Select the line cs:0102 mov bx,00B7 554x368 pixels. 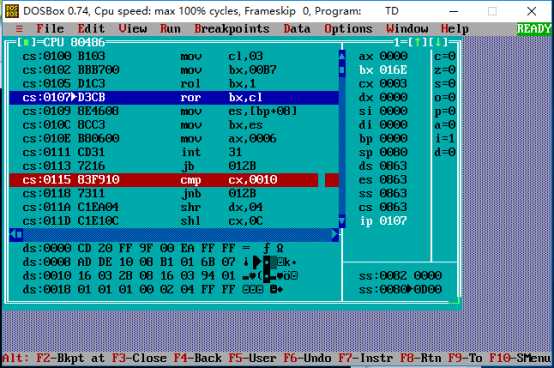pos(174,70)
